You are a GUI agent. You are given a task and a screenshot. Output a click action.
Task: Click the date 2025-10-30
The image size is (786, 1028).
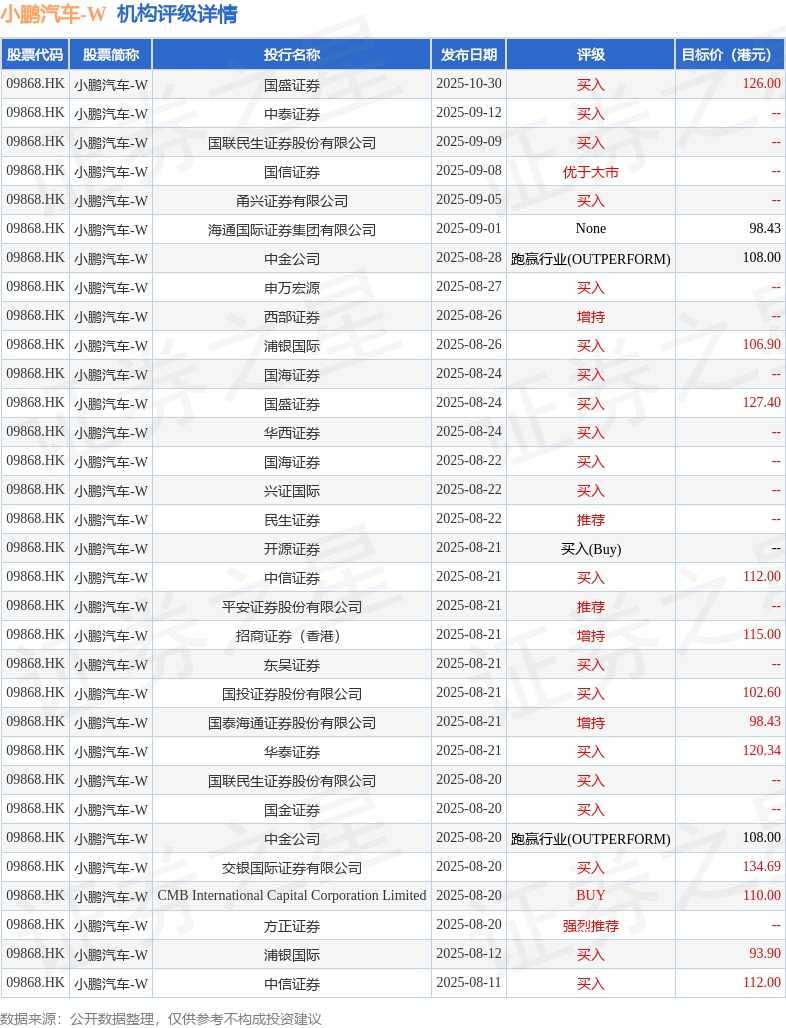click(469, 84)
